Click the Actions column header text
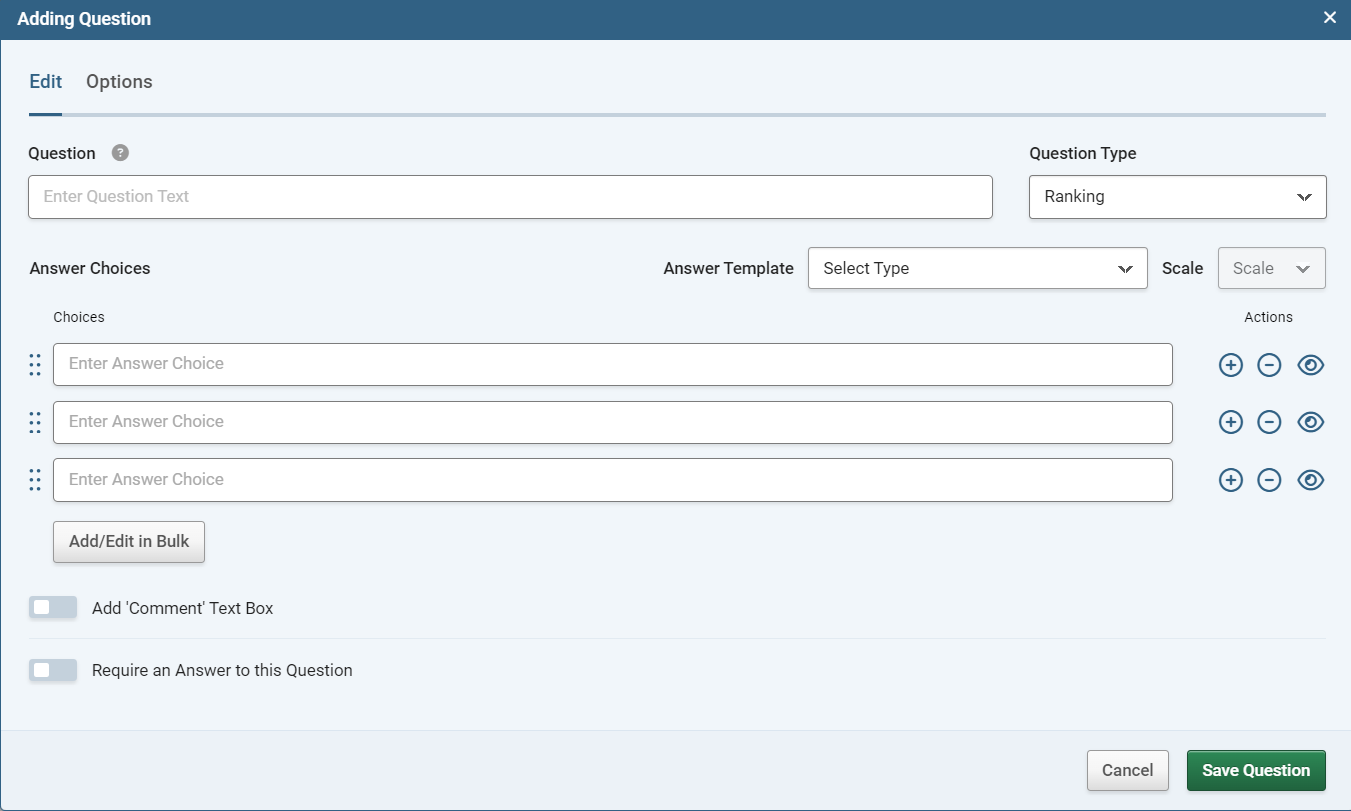 pyautogui.click(x=1268, y=317)
